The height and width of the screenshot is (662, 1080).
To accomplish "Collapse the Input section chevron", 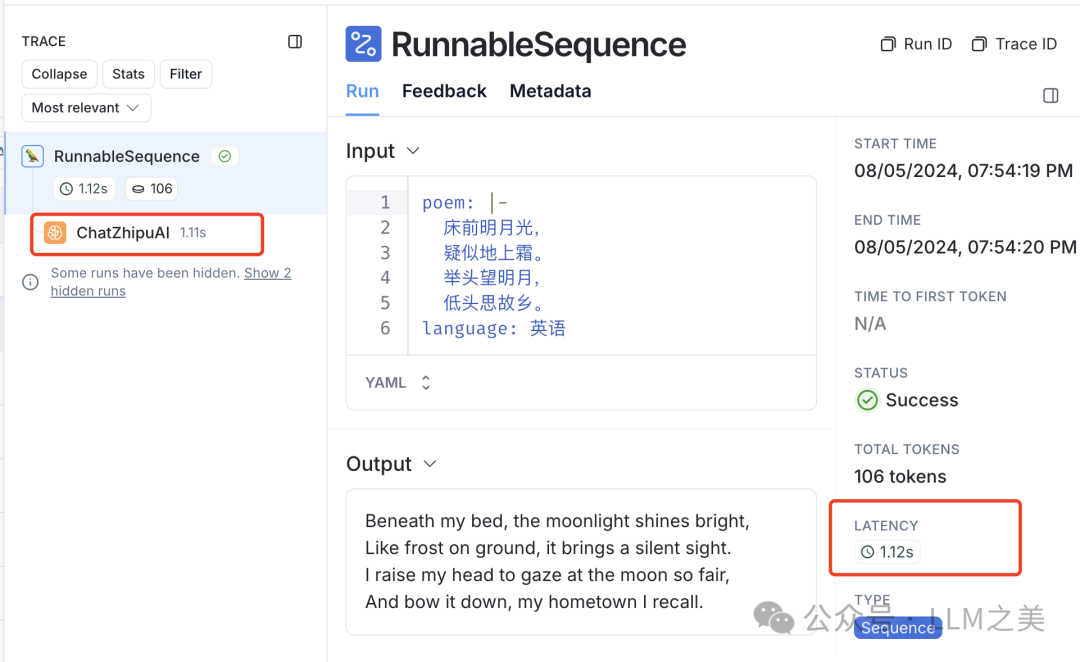I will (x=413, y=151).
